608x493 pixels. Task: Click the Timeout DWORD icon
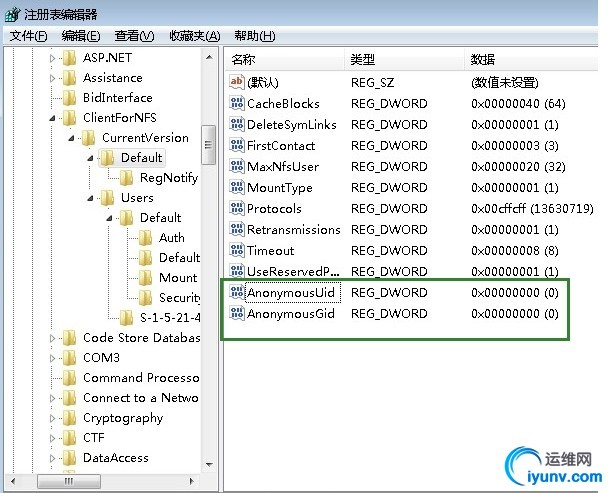click(237, 250)
